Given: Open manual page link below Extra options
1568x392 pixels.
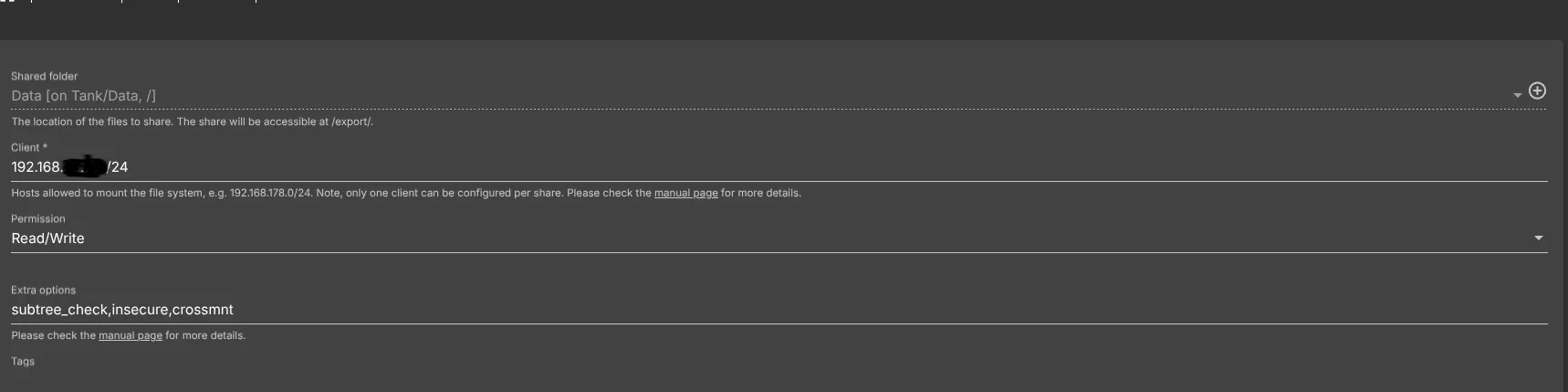Looking at the screenshot, I should click(131, 336).
